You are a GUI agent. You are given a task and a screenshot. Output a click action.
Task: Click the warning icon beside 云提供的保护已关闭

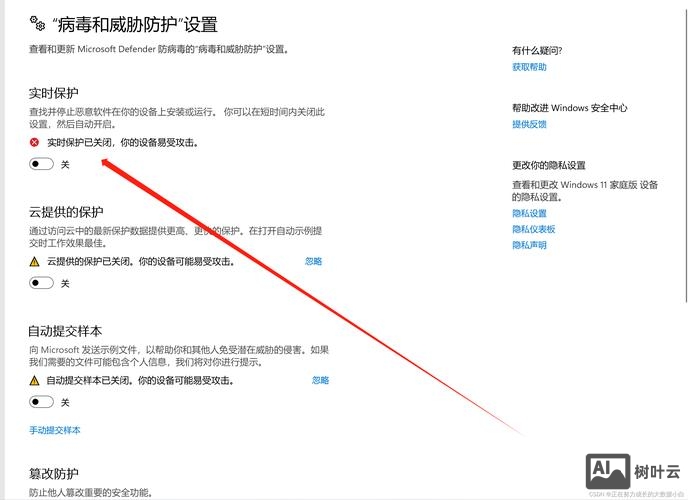(34, 262)
